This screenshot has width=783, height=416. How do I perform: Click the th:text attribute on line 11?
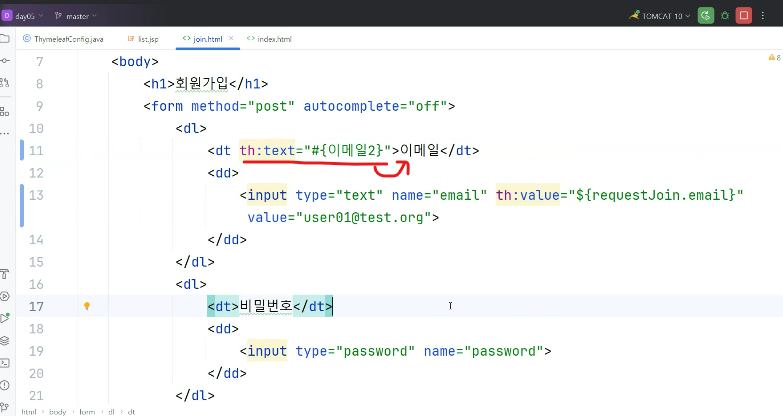[x=267, y=150]
